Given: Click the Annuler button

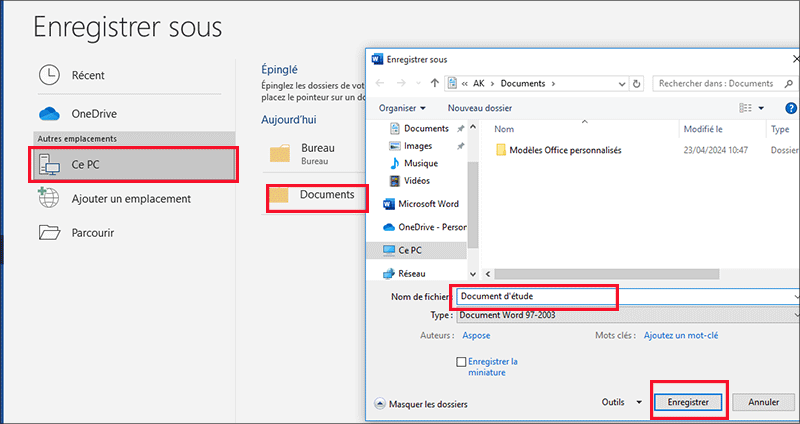Looking at the screenshot, I should click(763, 402).
